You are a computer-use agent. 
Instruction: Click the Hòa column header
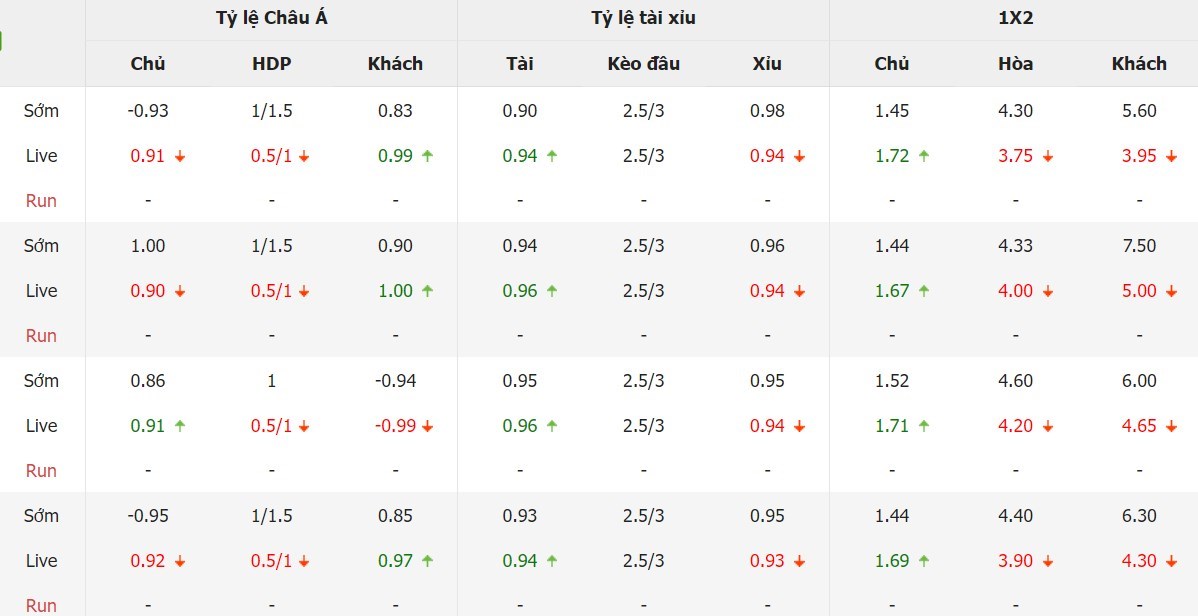(1015, 63)
